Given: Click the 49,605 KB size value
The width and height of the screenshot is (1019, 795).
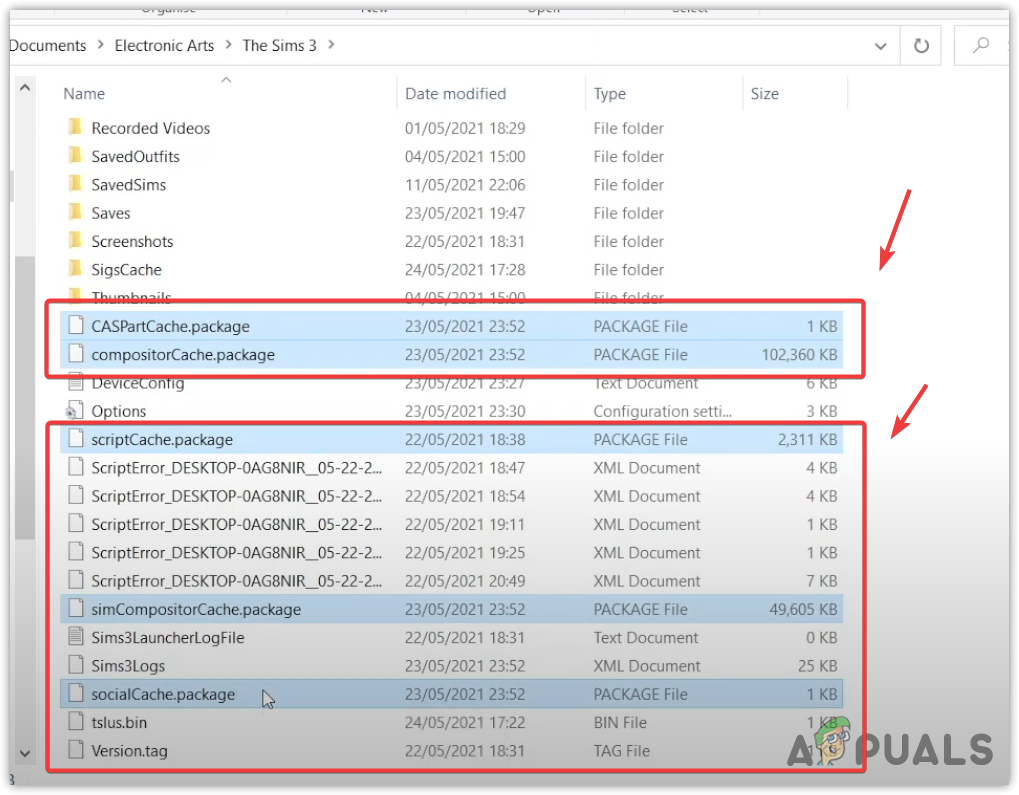Looking at the screenshot, I should (x=803, y=609).
